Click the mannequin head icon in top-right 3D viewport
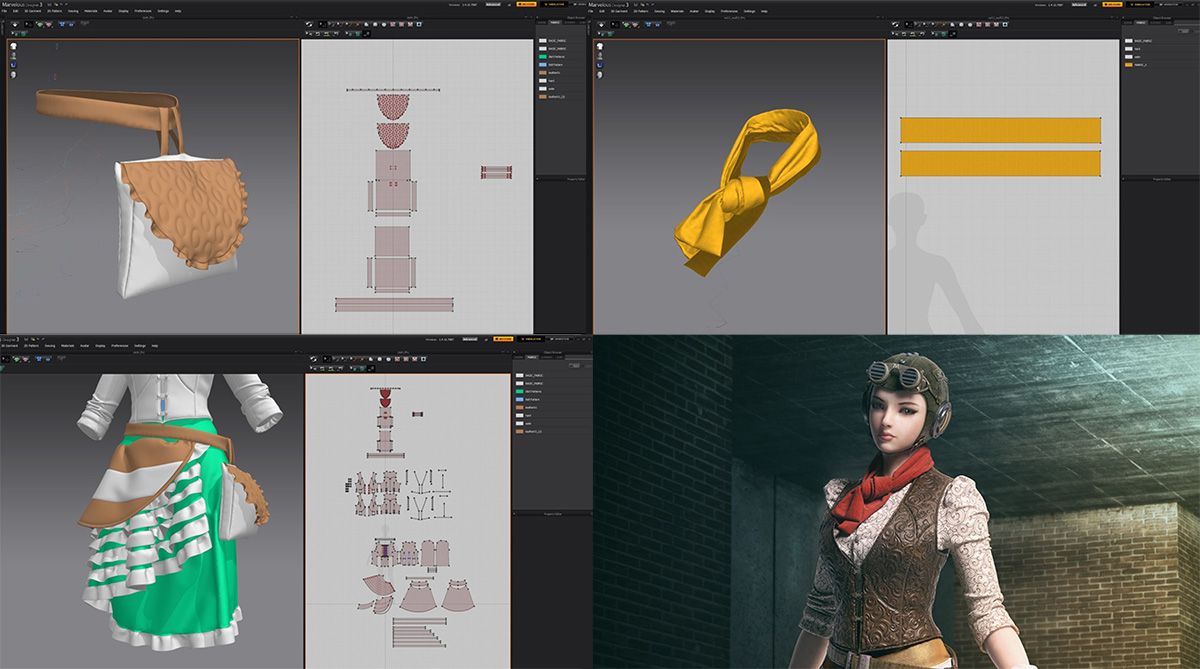This screenshot has width=1200, height=669. pyautogui.click(x=600, y=75)
